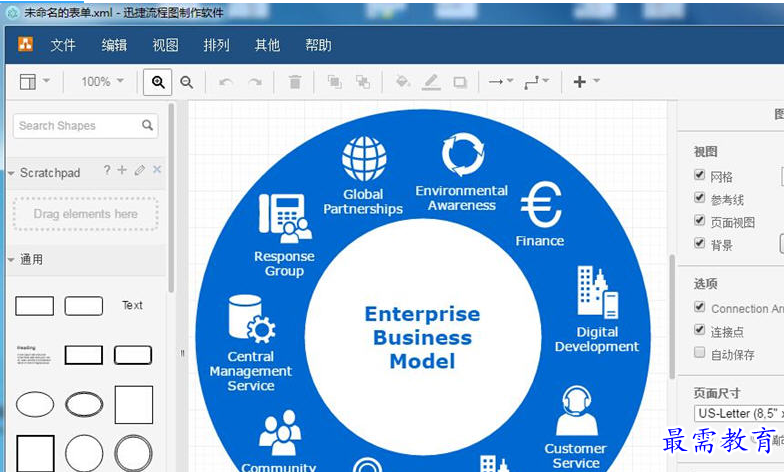Select the thick-bordered square shape in bottom row
The width and height of the screenshot is (784, 472).
[35, 453]
